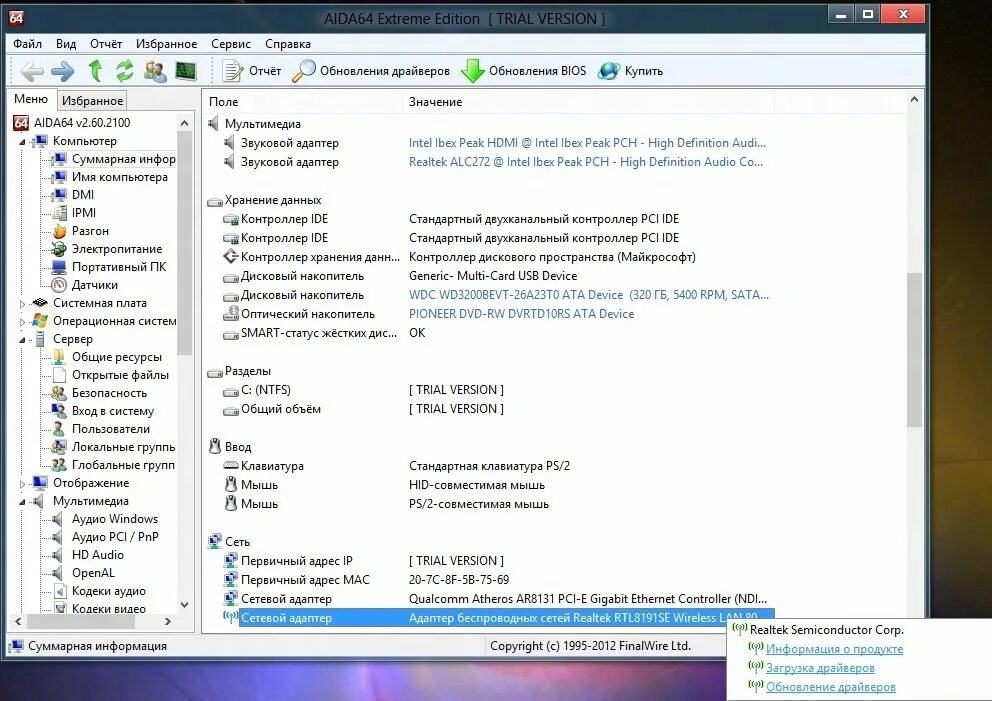Open Загрузка драйверов popup link
Screen dimensions: 992x701
point(820,668)
